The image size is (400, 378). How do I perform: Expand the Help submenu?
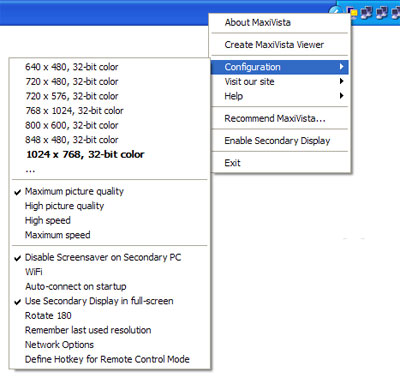pos(280,96)
